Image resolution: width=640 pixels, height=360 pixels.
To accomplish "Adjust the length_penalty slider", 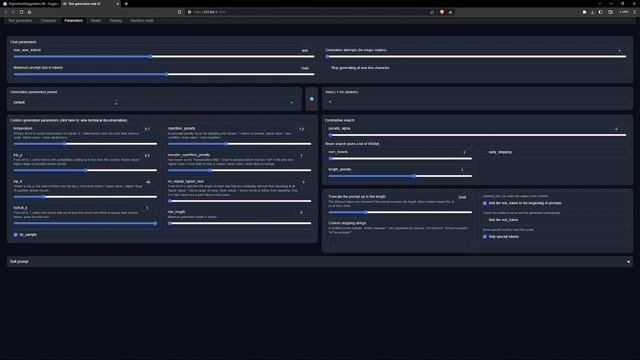I will pyautogui.click(x=400, y=176).
